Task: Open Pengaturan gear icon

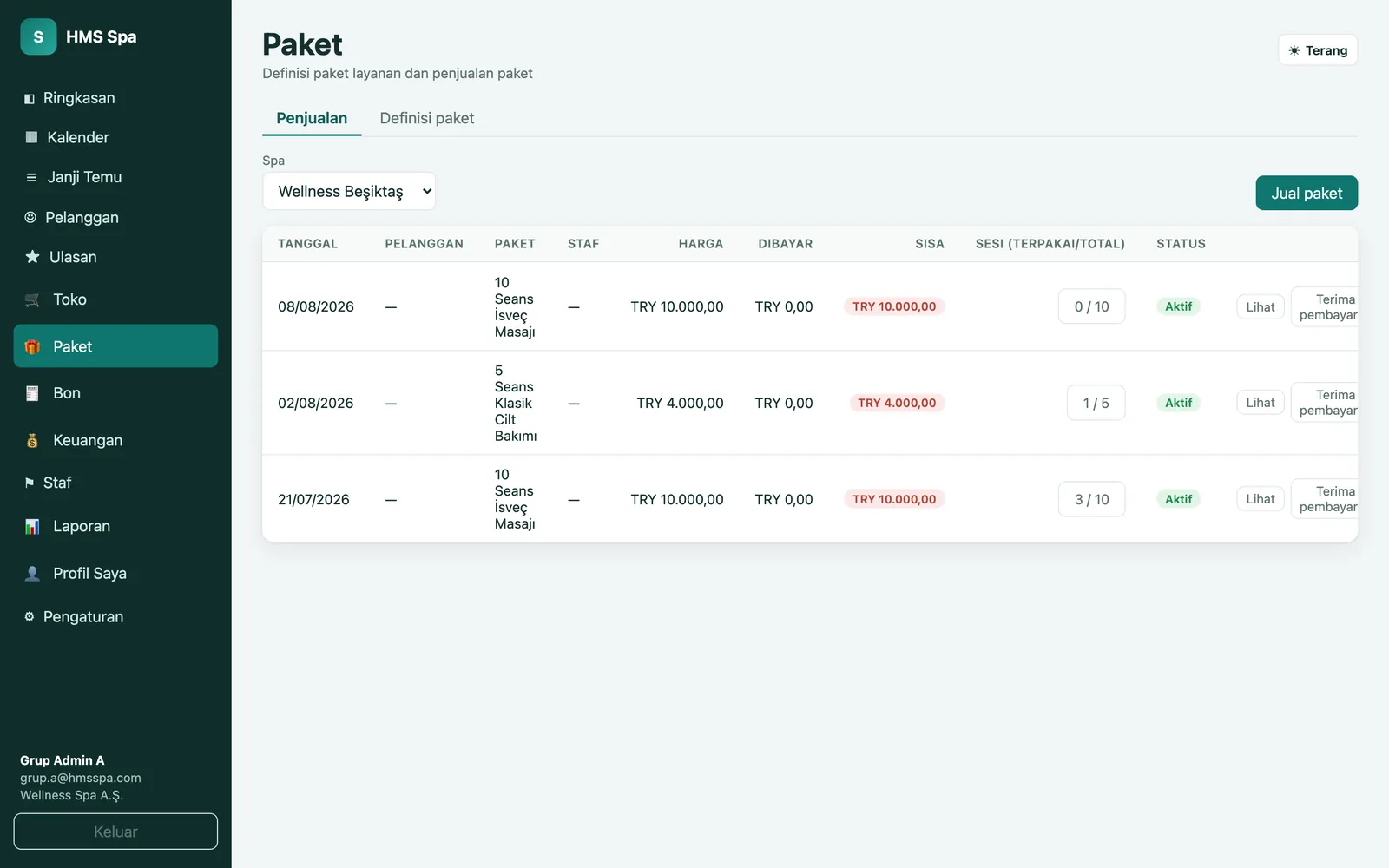Action: 29,616
